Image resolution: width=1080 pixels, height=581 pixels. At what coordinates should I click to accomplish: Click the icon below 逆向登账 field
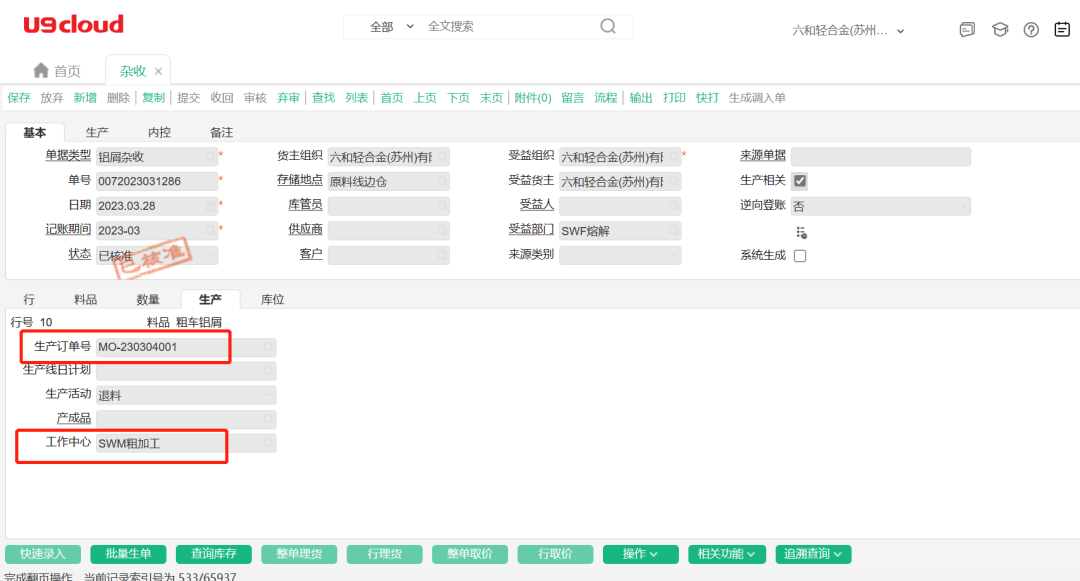pyautogui.click(x=801, y=233)
